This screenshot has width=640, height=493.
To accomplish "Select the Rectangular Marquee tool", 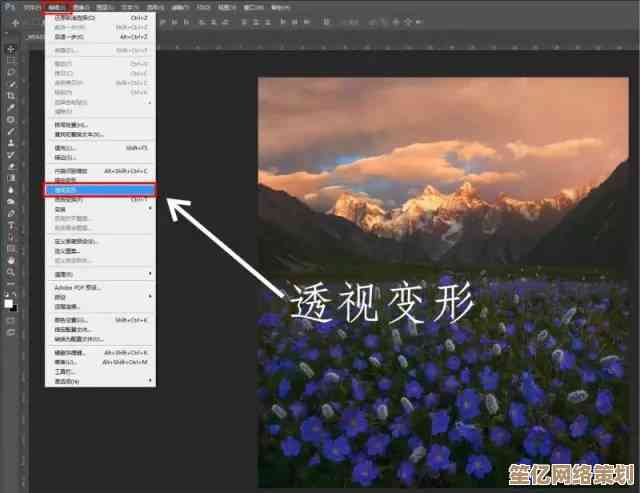I will [11, 60].
